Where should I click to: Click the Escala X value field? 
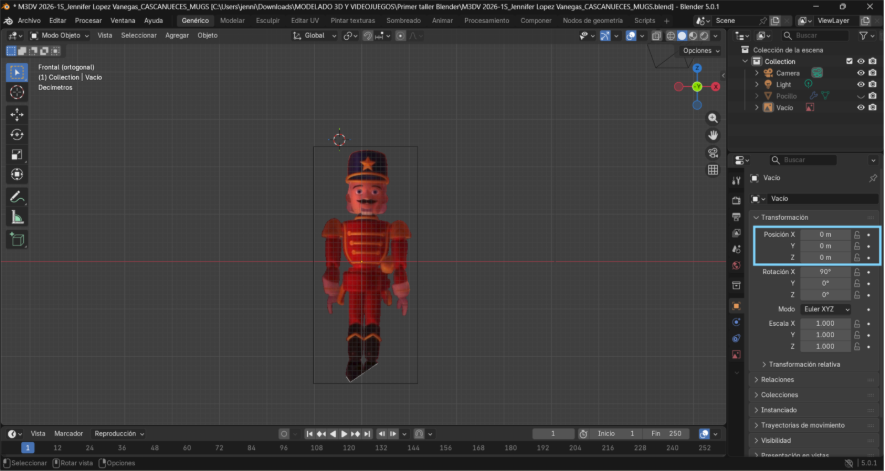coord(825,323)
